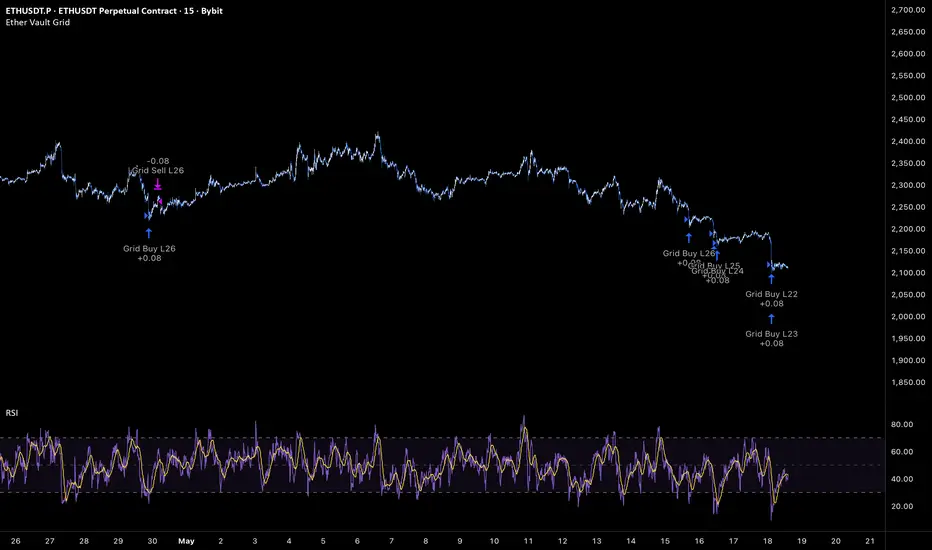932x550 pixels.
Task: Click the 2,700.00 price axis label
Action: 908,10
